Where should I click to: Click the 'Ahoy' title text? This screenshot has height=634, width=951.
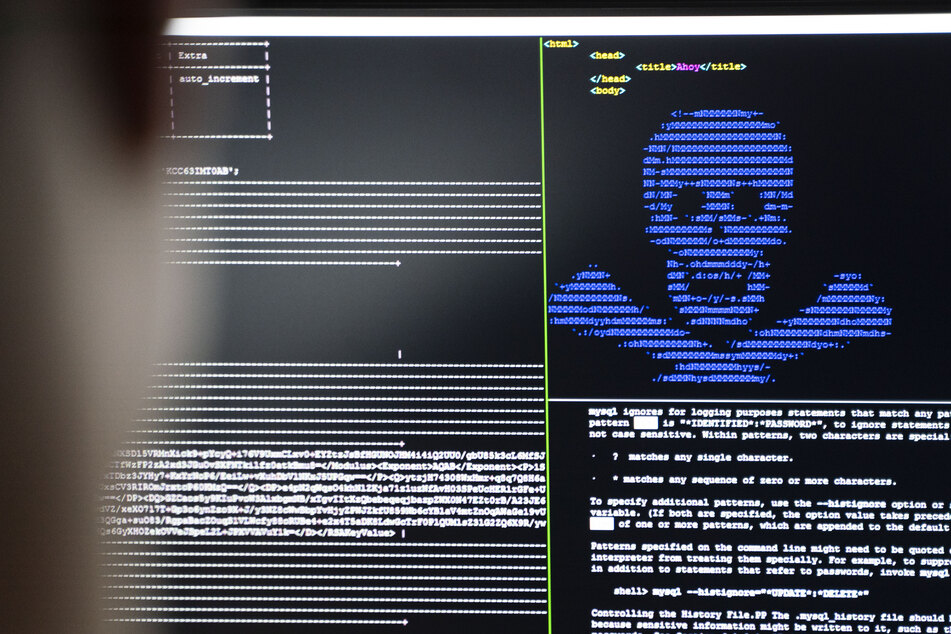pos(688,67)
